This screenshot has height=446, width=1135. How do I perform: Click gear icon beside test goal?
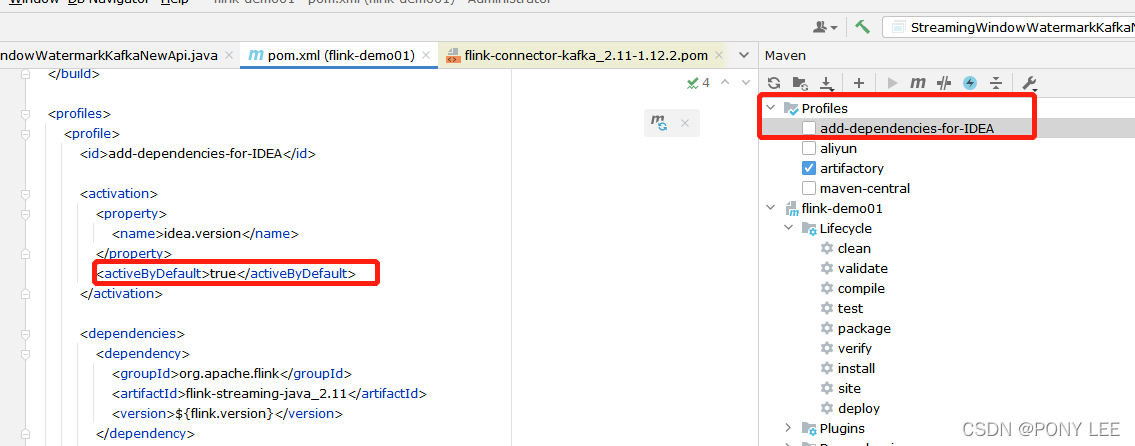click(x=827, y=308)
